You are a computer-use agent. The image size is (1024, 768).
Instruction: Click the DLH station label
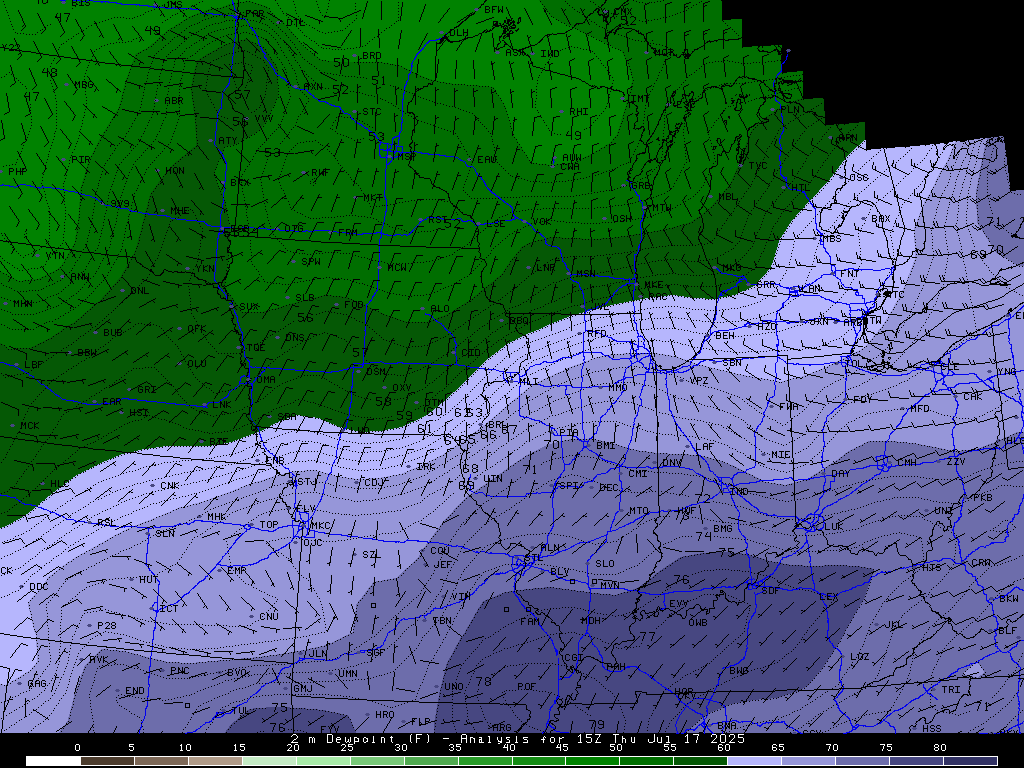[458, 33]
